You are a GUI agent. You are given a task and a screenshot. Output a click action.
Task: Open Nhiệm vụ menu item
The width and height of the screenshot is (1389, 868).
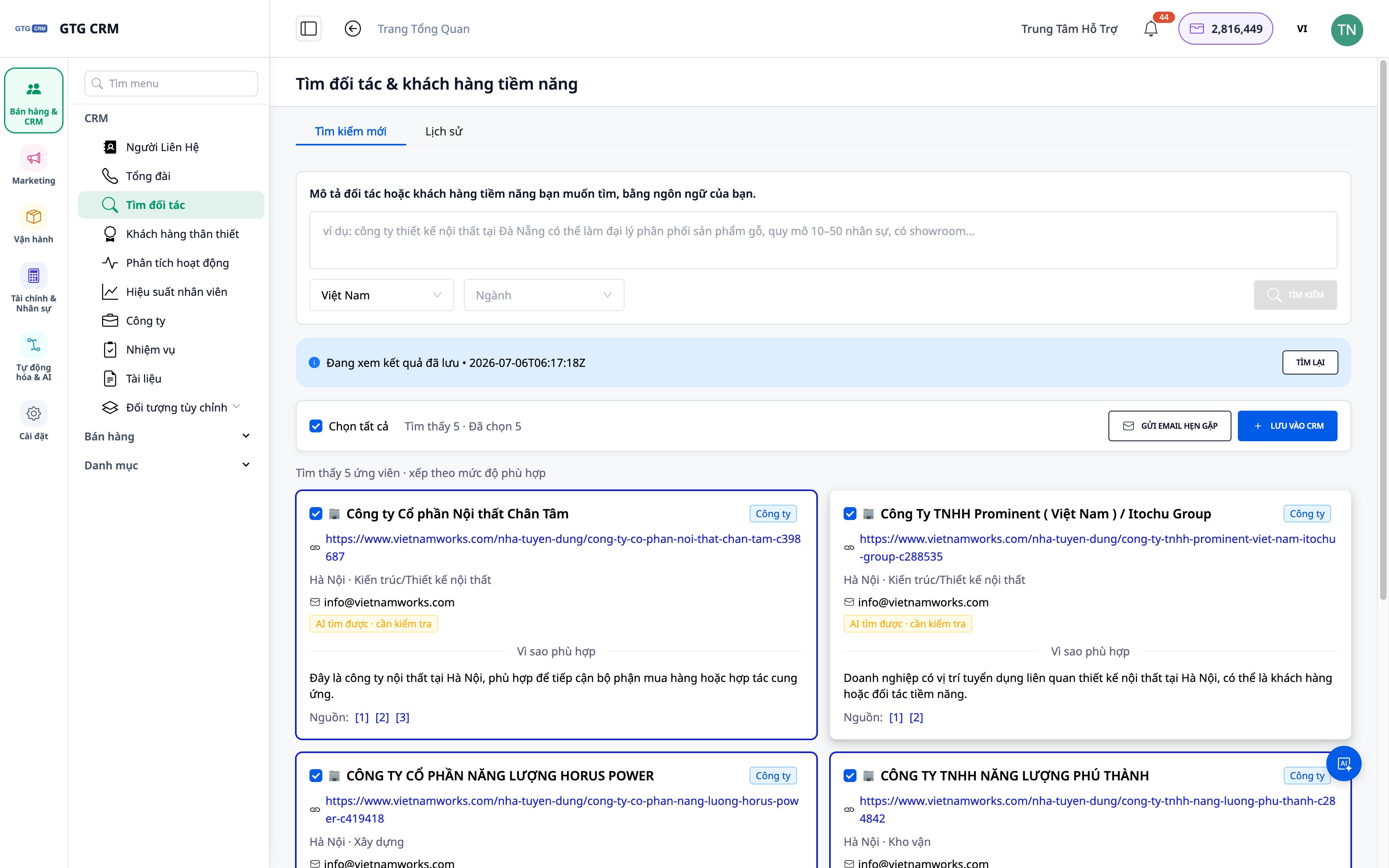click(171, 349)
